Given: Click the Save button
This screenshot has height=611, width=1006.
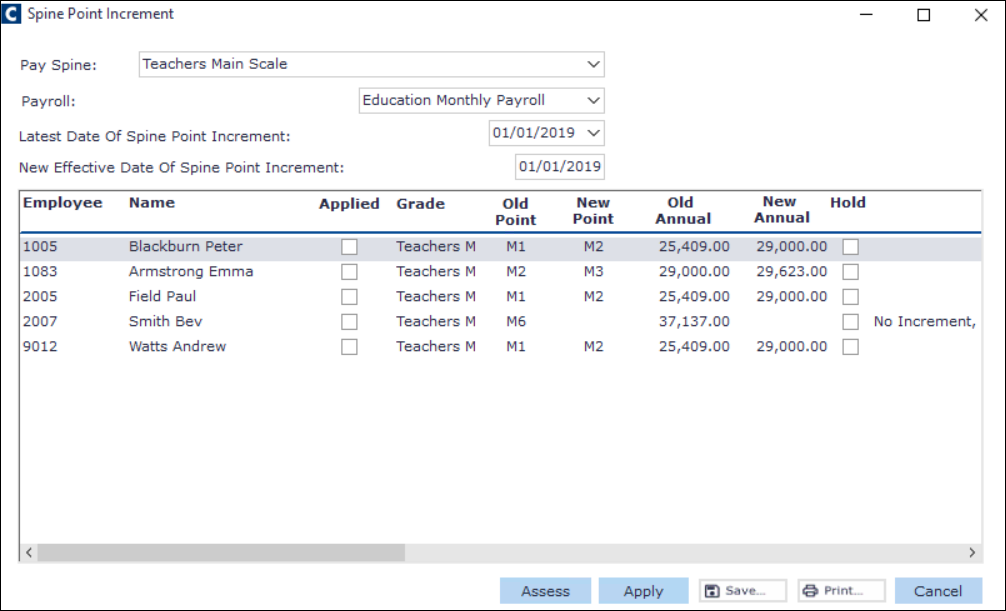Looking at the screenshot, I should coord(743,590).
